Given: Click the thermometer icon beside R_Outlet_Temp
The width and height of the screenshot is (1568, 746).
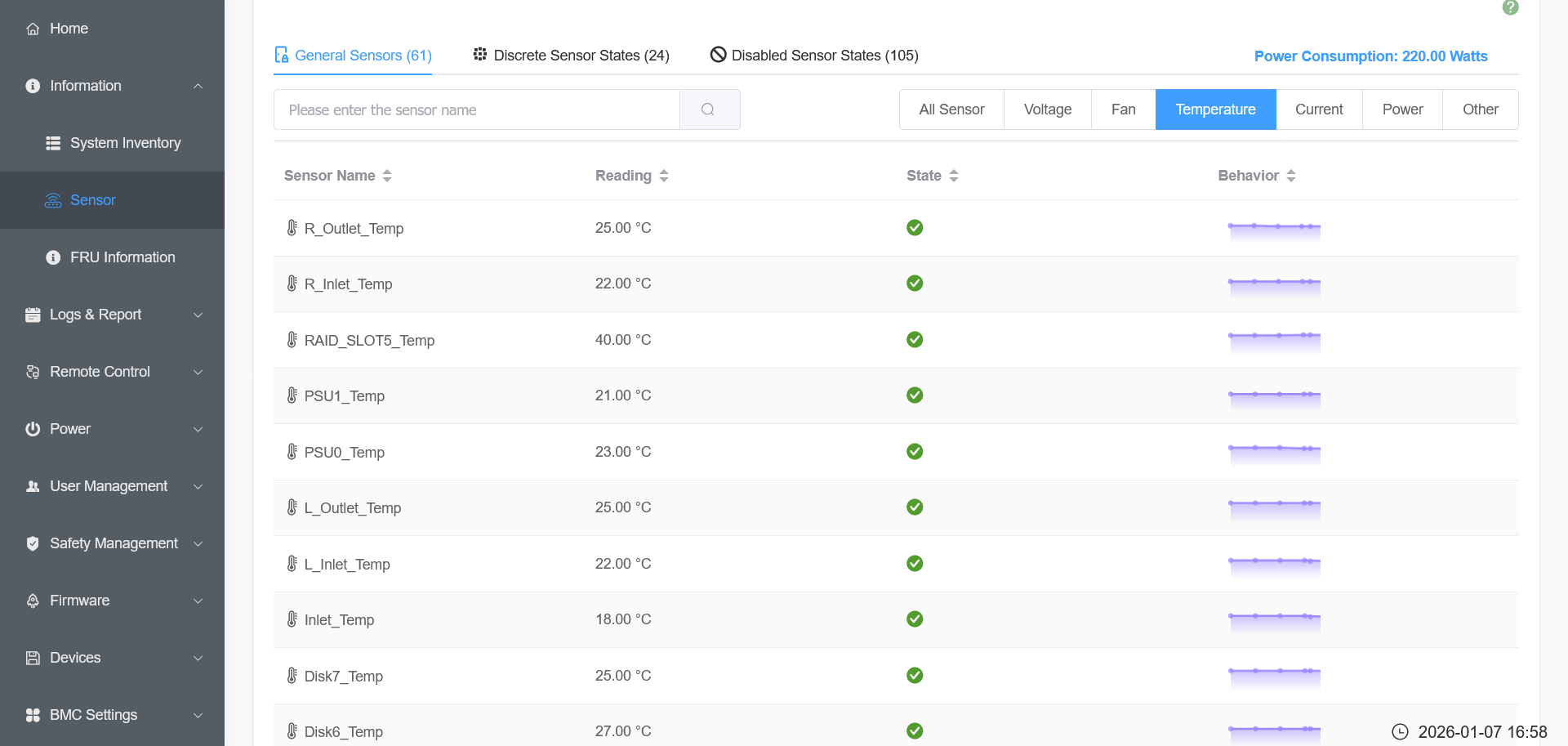Looking at the screenshot, I should [292, 228].
